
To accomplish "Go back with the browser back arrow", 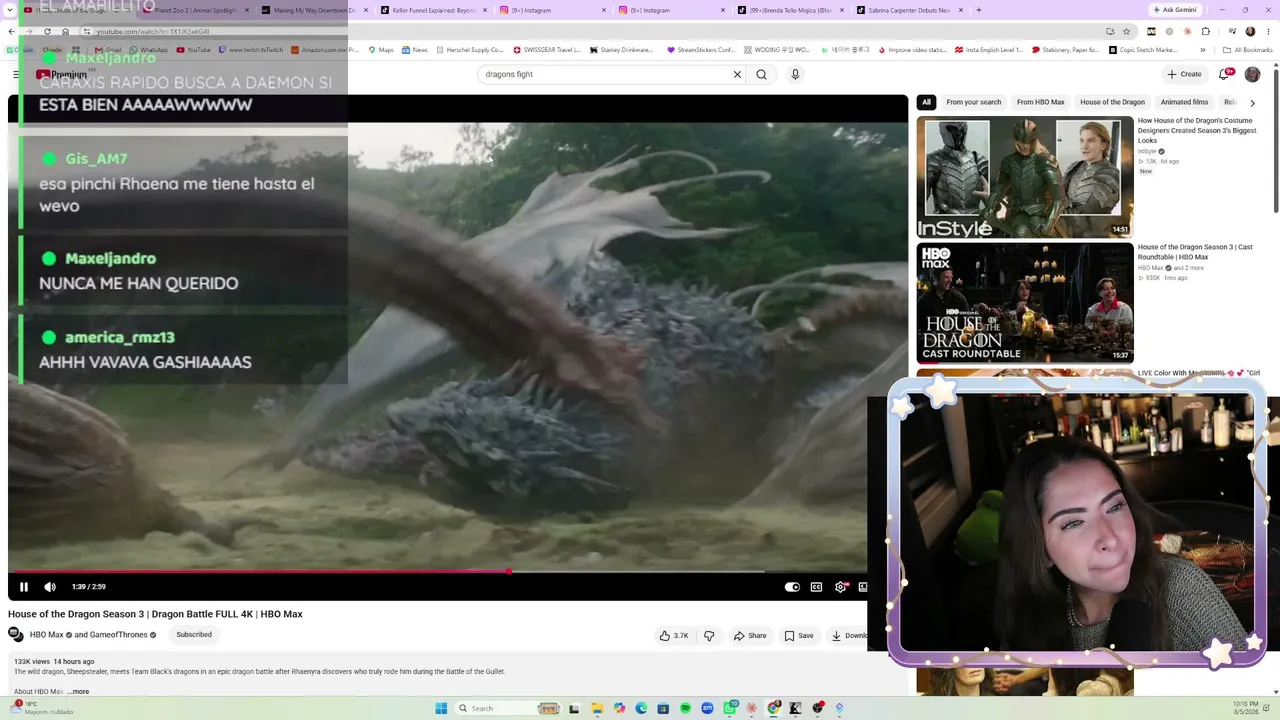I will (x=11, y=31).
